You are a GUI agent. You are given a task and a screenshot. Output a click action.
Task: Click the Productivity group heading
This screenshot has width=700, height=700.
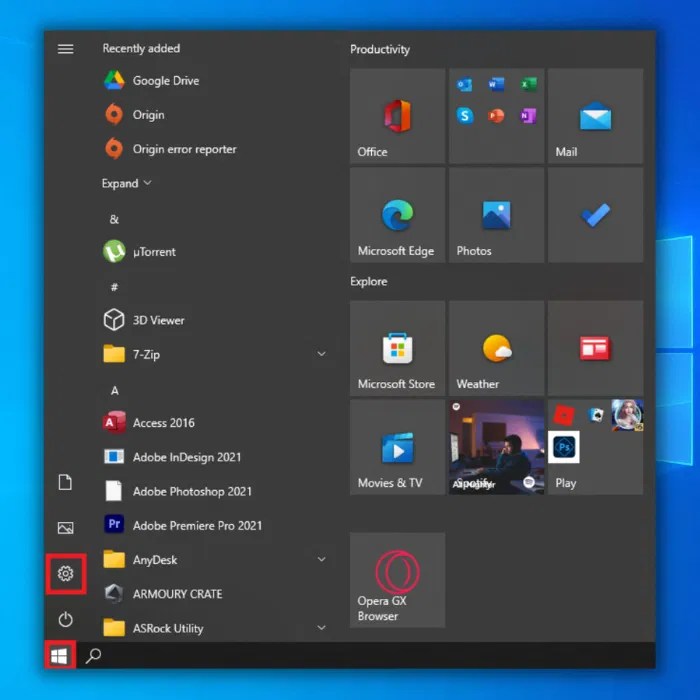click(x=380, y=50)
